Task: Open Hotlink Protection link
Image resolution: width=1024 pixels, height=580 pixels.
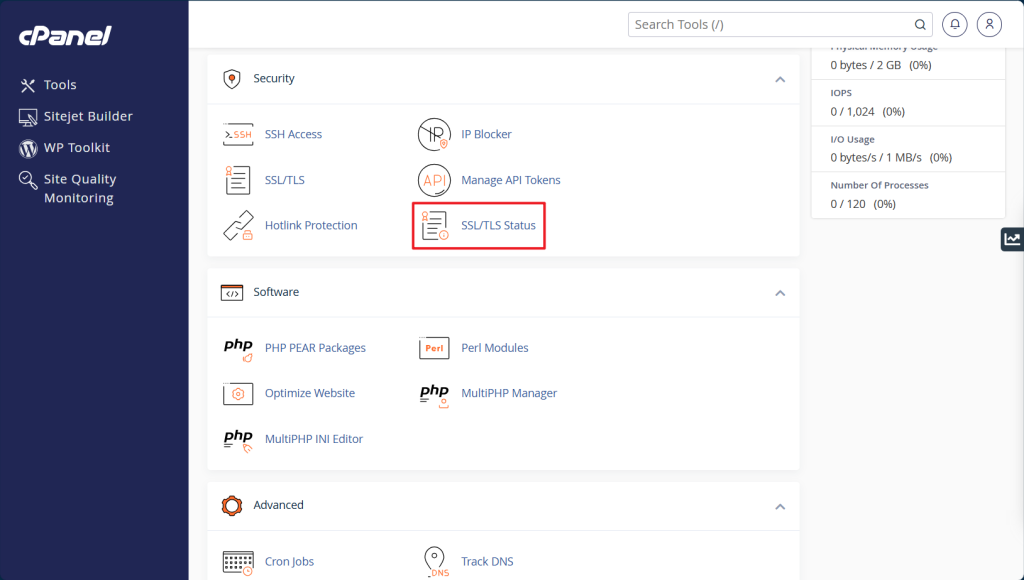Action: click(x=311, y=225)
